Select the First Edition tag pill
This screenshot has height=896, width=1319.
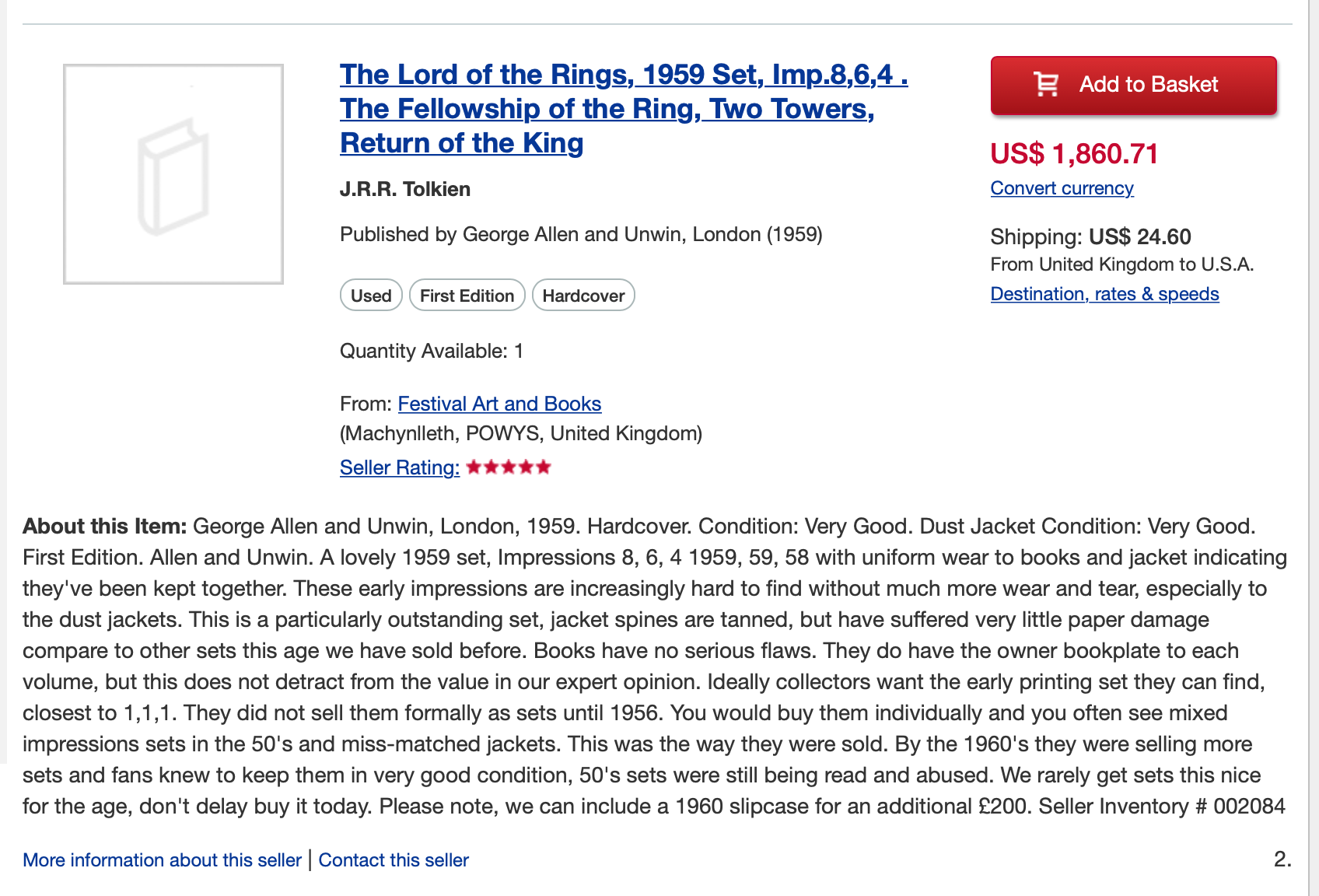point(467,296)
